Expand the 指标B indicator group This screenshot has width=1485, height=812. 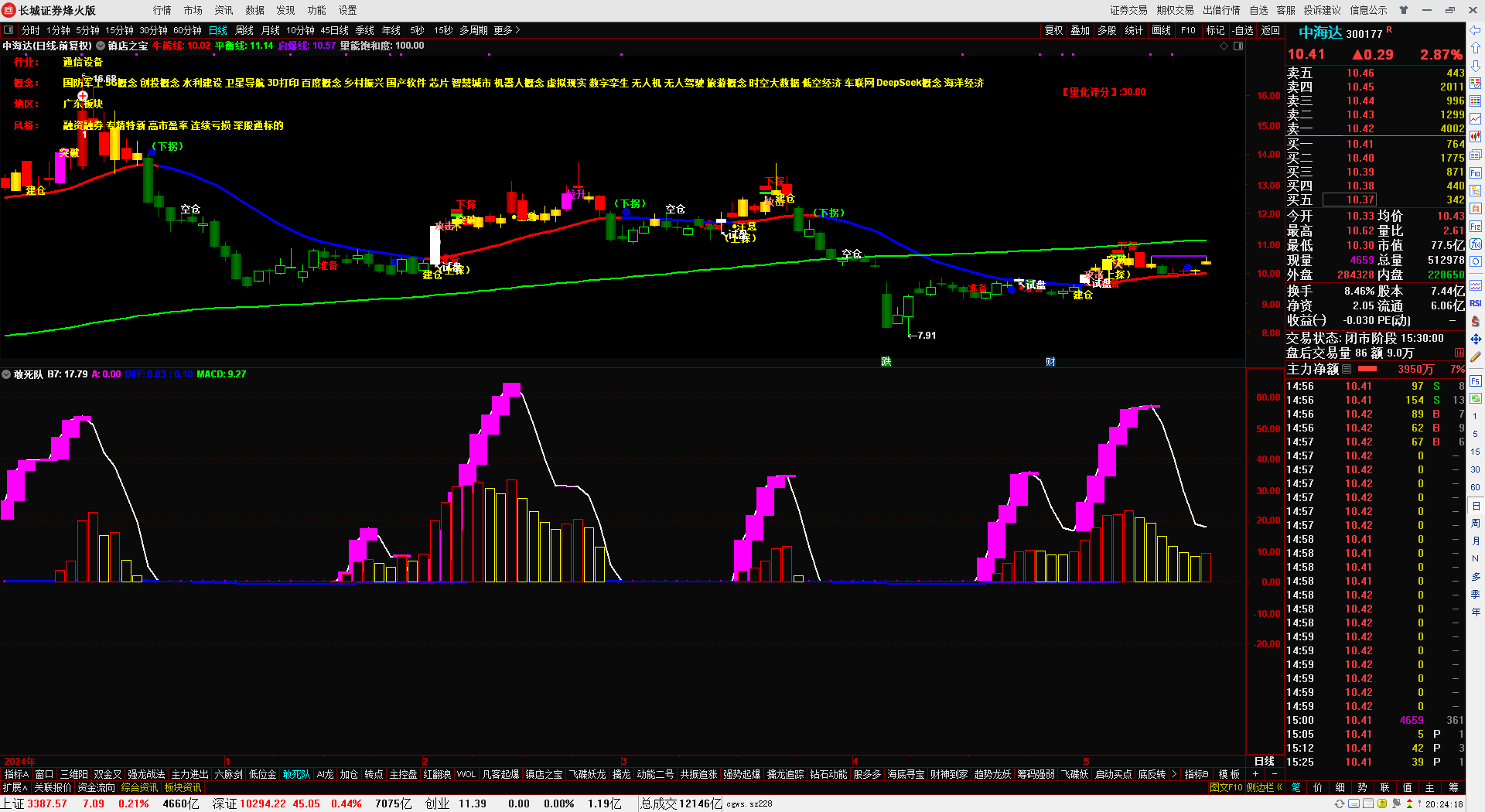pos(1197,774)
